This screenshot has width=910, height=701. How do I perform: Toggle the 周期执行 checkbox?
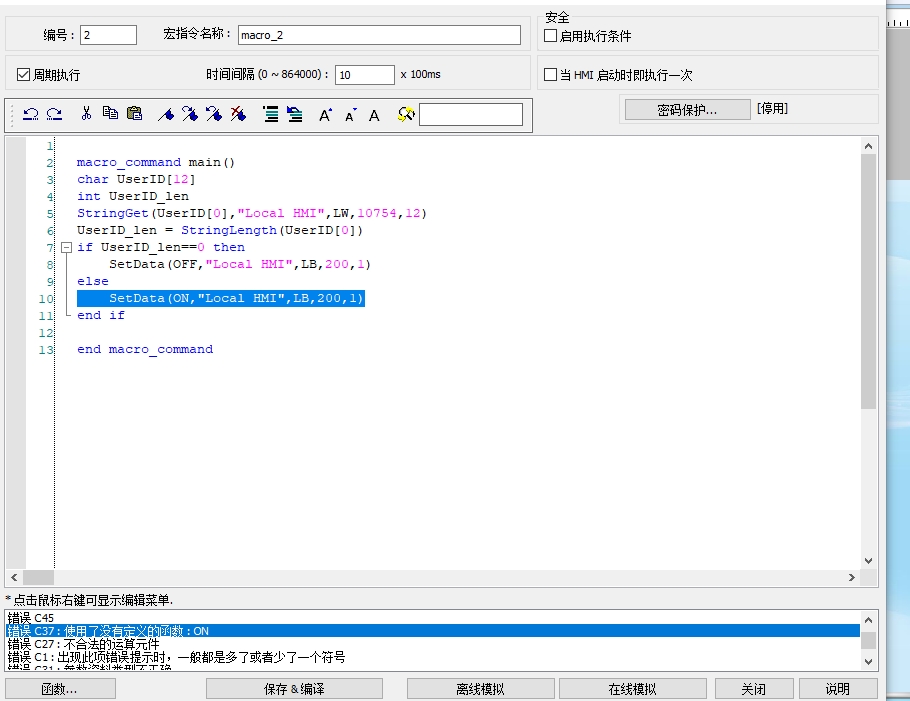pos(25,75)
